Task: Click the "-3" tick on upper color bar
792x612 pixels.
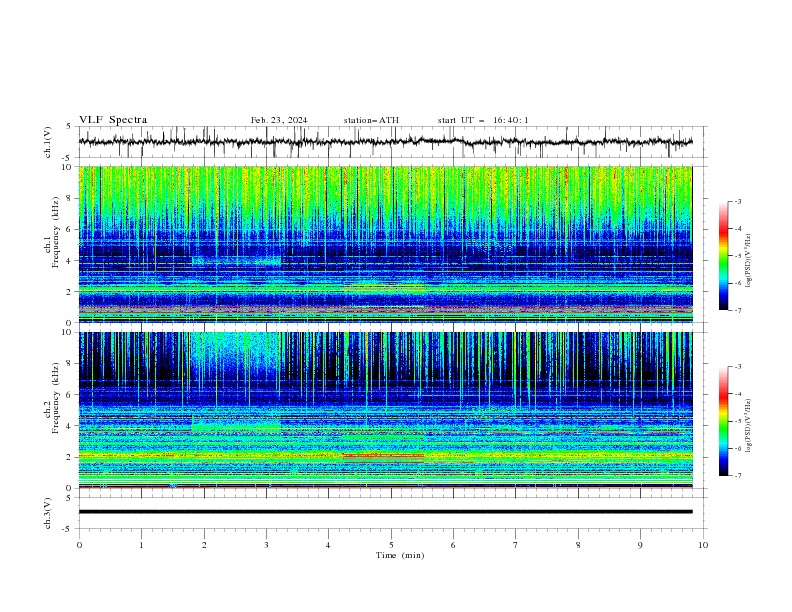Action: click(737, 201)
